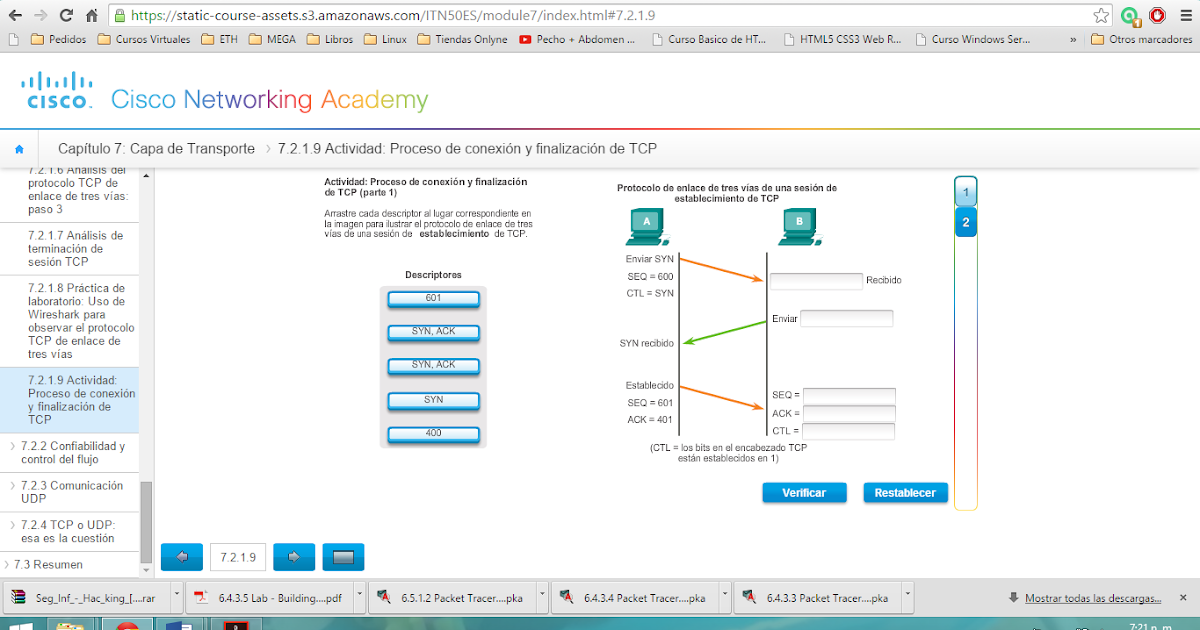Click the blue forward arrow navigation icon

(293, 557)
